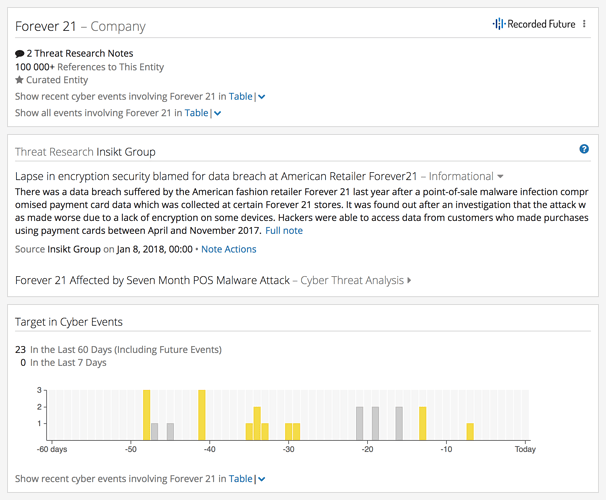The image size is (606, 500).
Task: Open the Full note link
Action: [284, 231]
